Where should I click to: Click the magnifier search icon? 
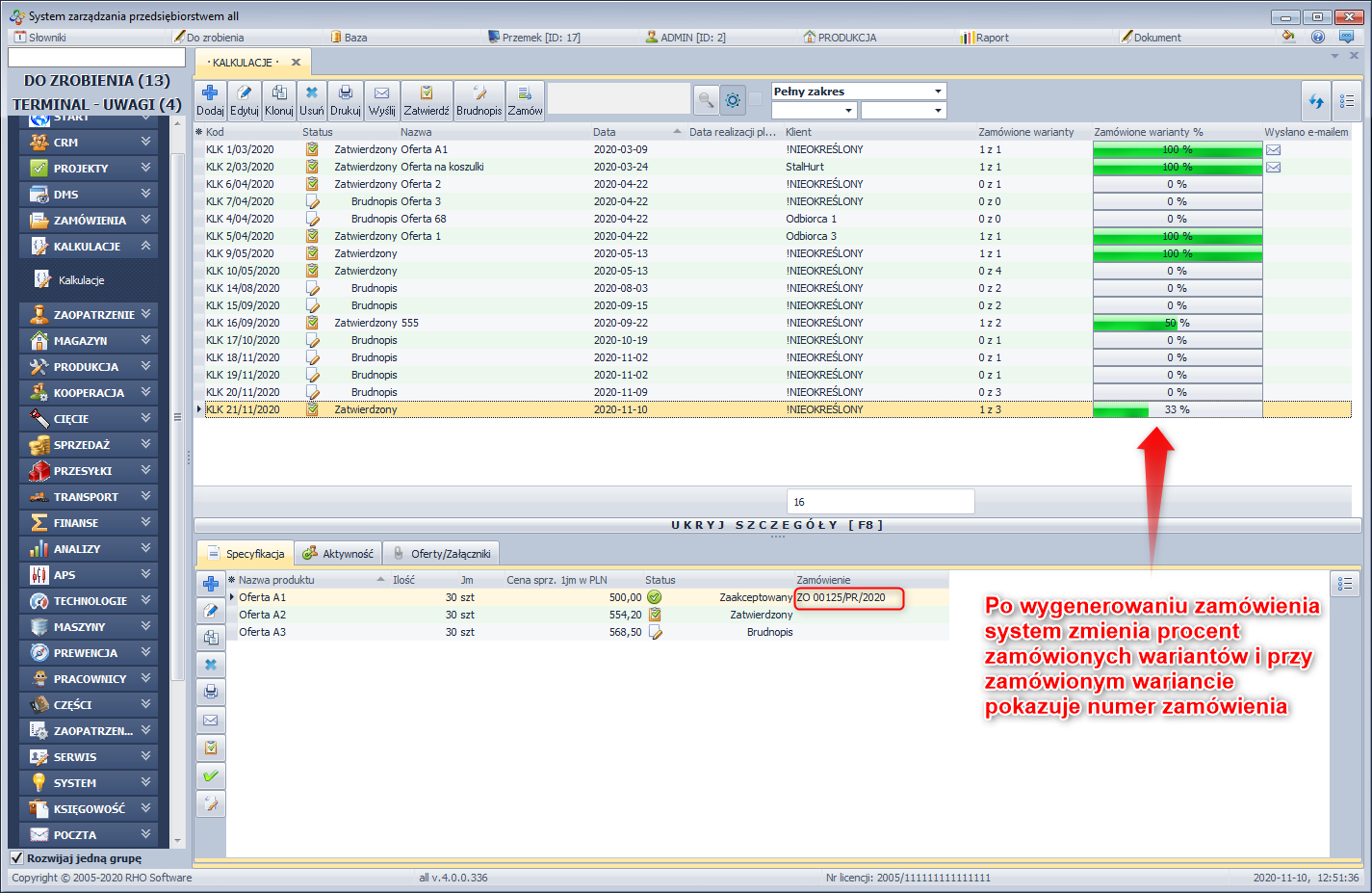click(x=706, y=100)
